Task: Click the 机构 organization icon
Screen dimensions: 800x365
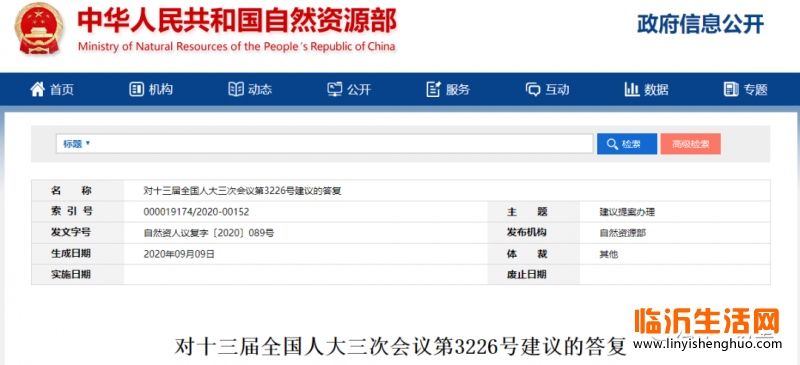Action: click(x=136, y=89)
